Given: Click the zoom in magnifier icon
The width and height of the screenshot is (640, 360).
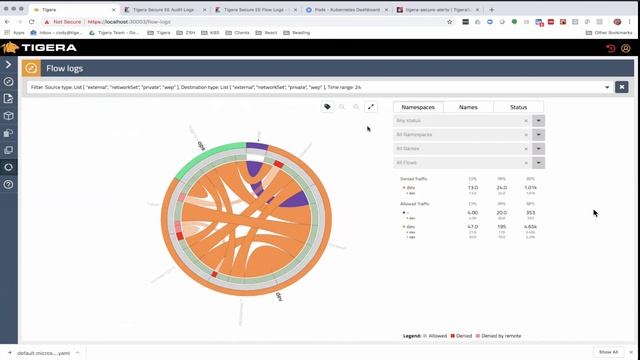Looking at the screenshot, I should coord(342,107).
